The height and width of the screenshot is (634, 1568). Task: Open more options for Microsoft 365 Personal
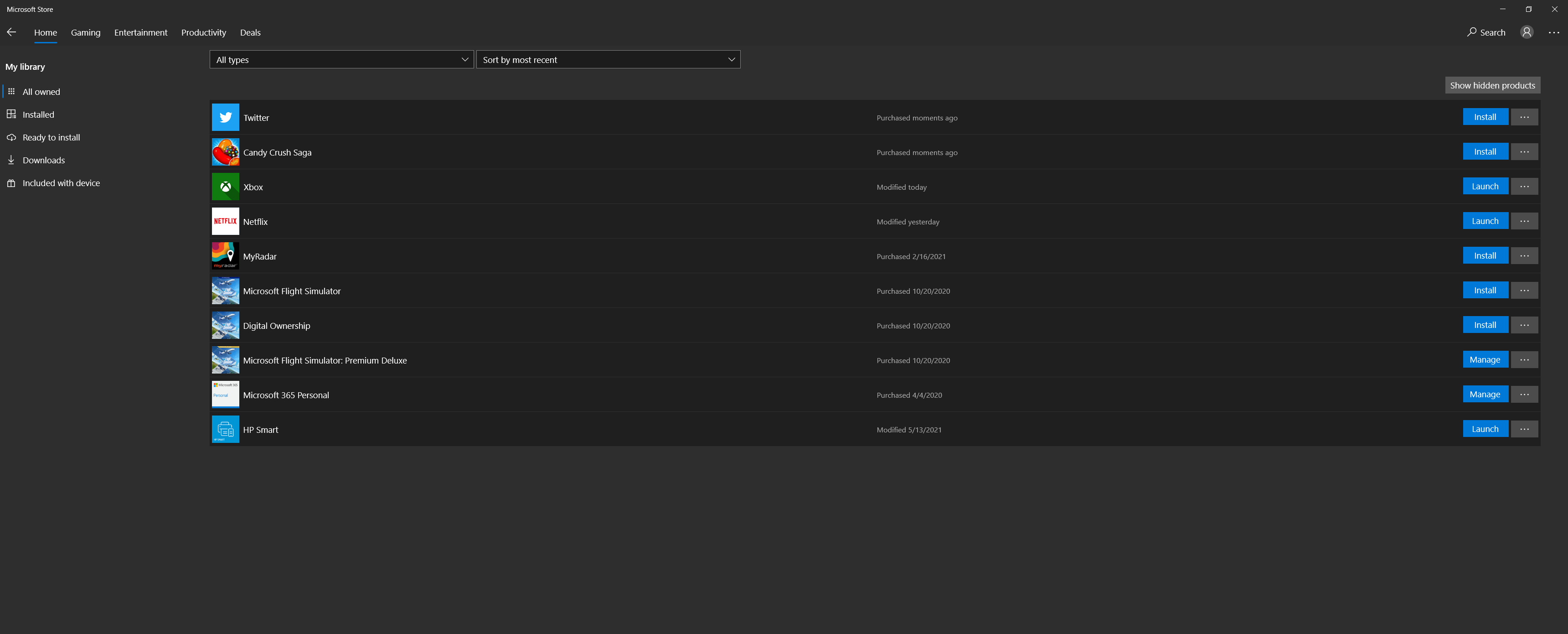pos(1524,395)
